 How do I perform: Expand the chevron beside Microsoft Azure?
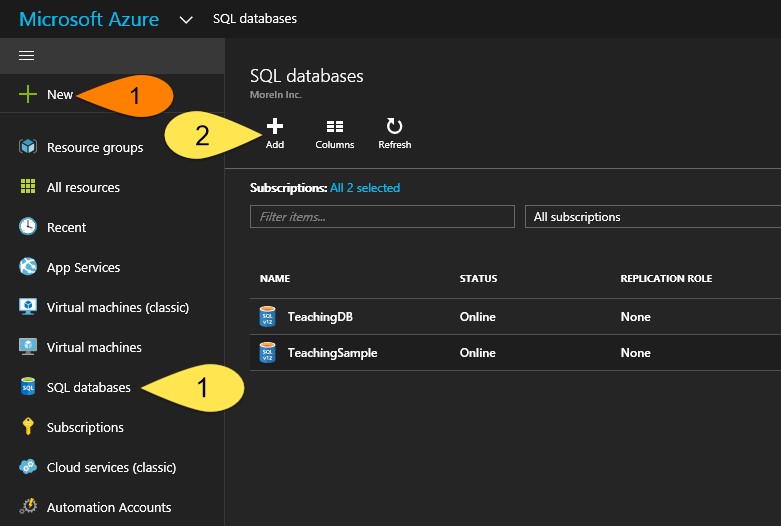pos(185,19)
